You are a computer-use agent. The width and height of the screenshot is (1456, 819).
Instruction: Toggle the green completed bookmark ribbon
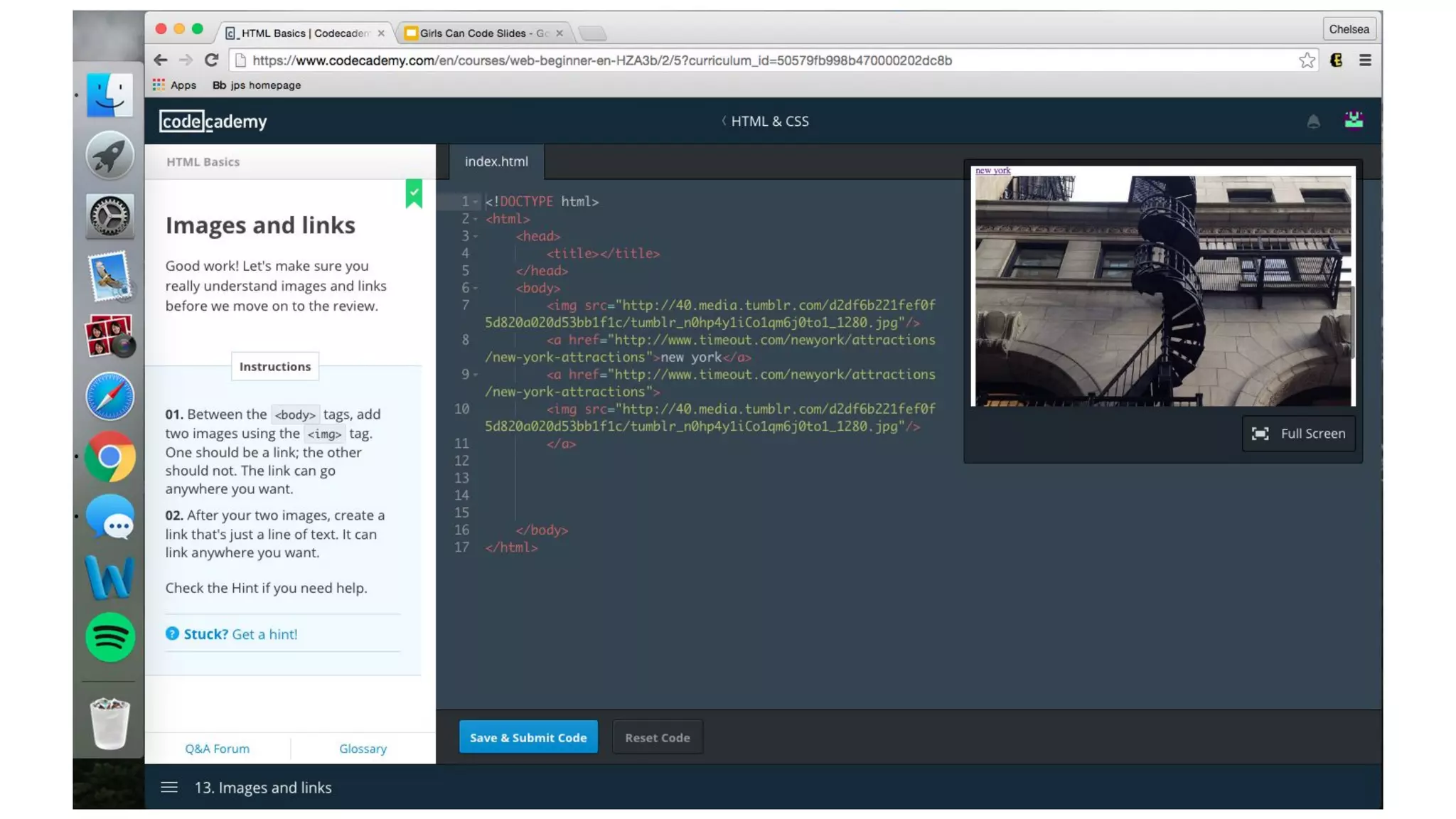[414, 193]
